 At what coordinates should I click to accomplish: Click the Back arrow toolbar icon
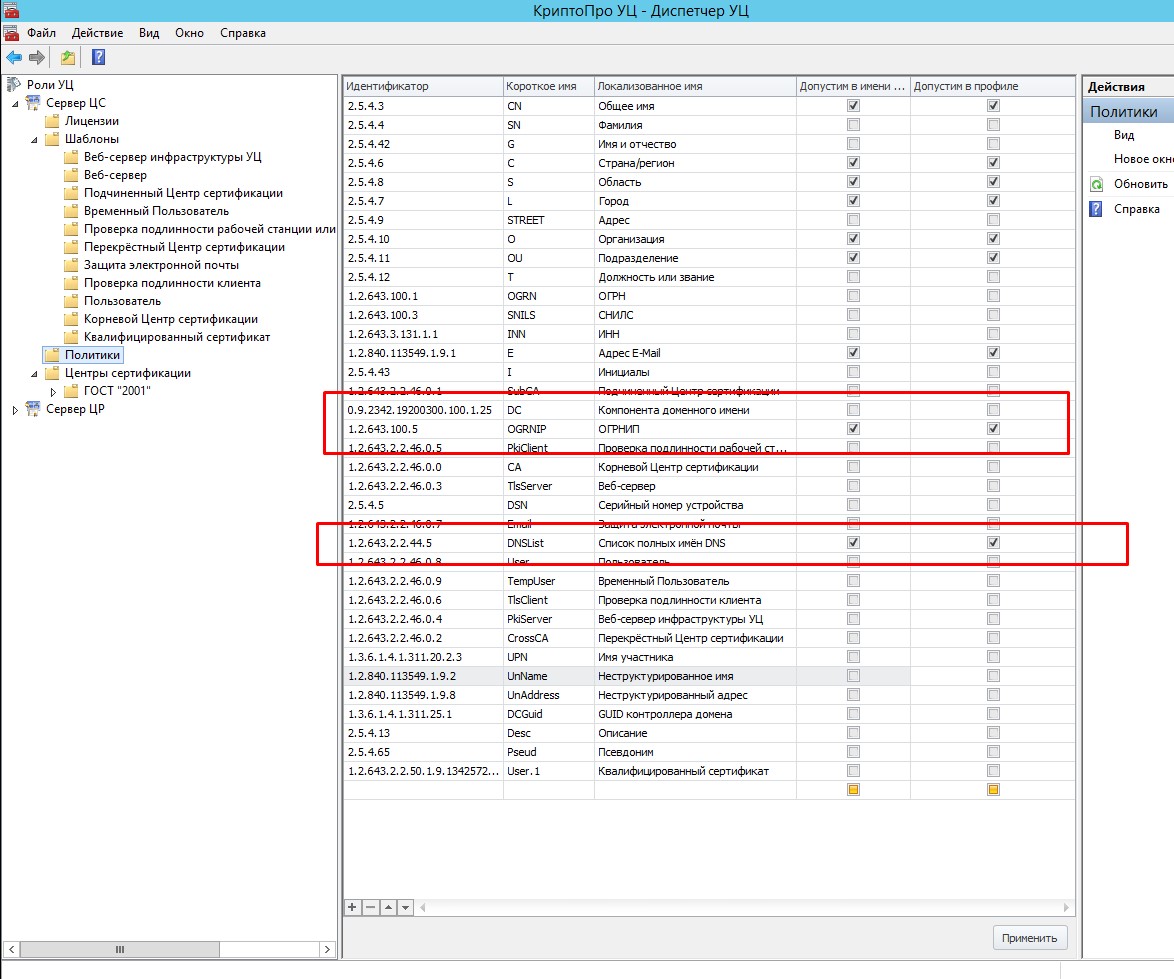14,58
